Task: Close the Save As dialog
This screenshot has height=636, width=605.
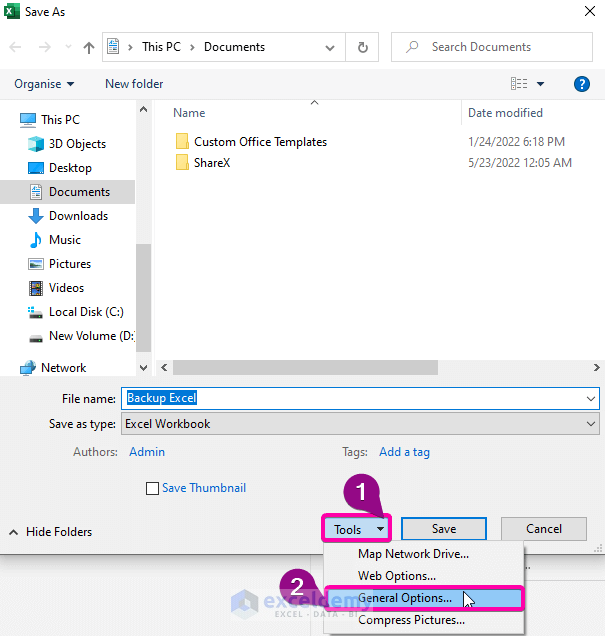Action: (590, 11)
